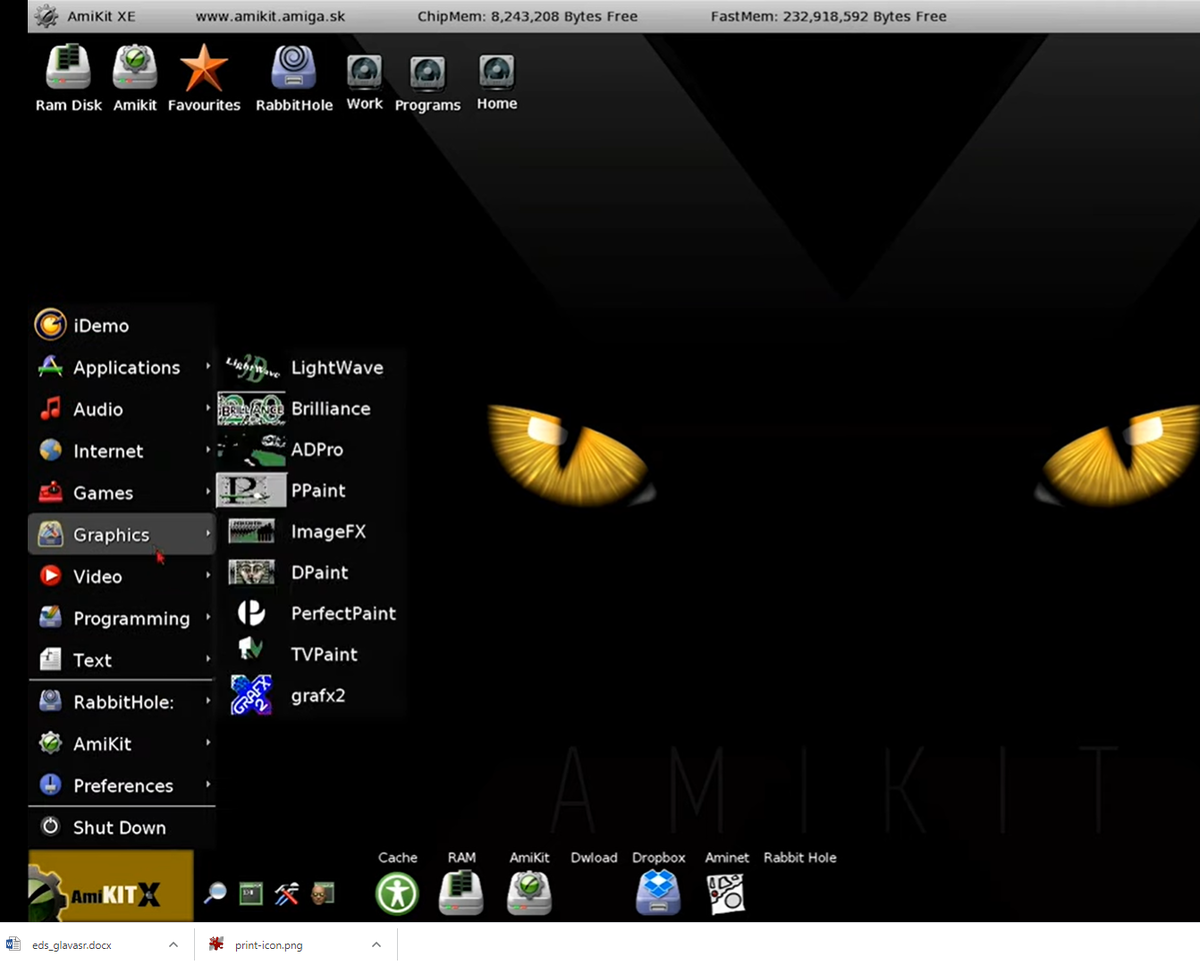The width and height of the screenshot is (1200, 965).
Task: Open the Home drive desktop icon
Action: click(497, 82)
